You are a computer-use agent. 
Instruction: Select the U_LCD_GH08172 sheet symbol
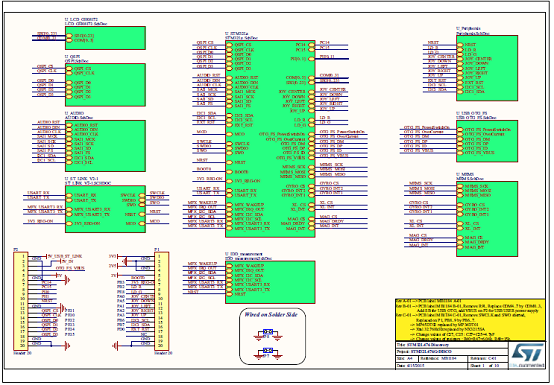tap(105, 38)
